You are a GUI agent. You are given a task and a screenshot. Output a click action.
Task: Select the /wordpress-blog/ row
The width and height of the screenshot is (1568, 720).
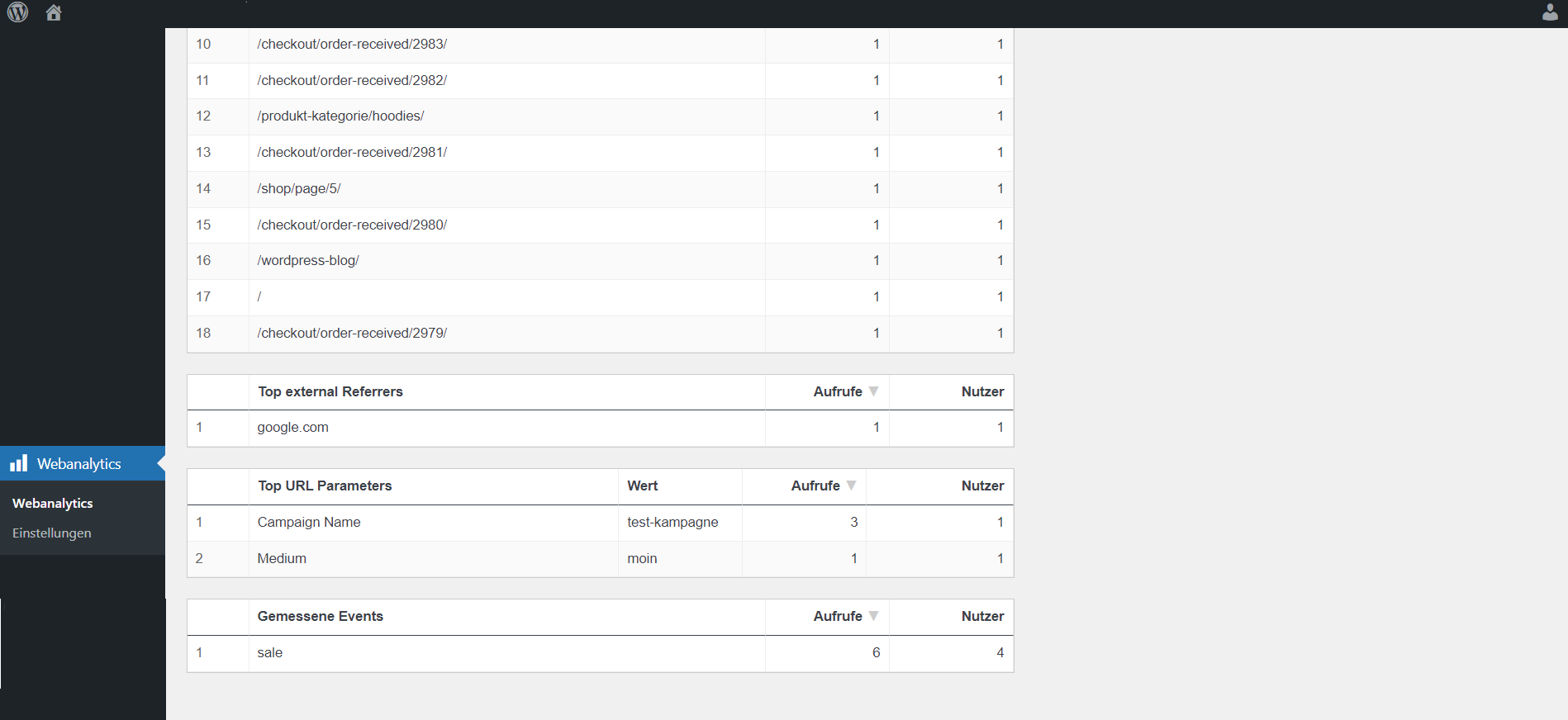pos(601,260)
